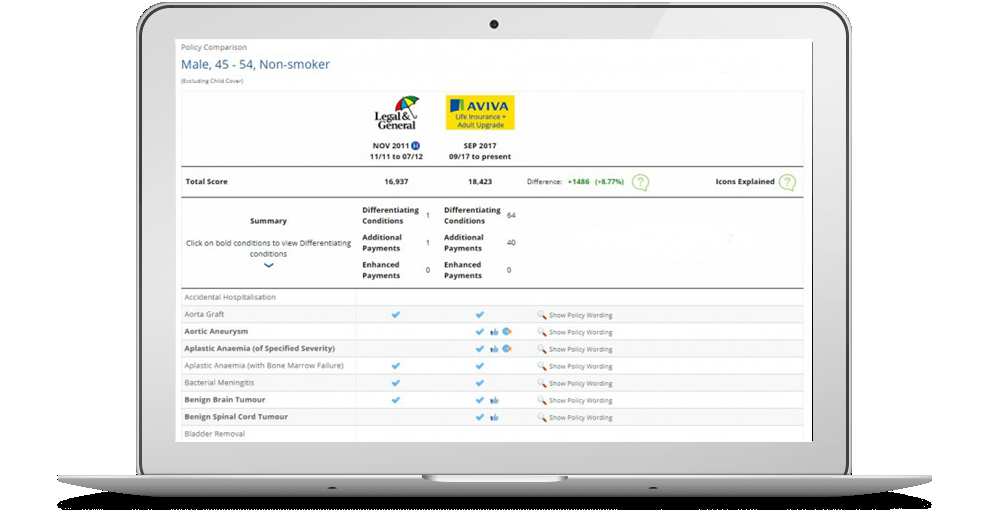Image resolution: width=988 pixels, height=523 pixels.
Task: Click Aviva tick for Bacterial Meningitis
Action: tap(480, 382)
